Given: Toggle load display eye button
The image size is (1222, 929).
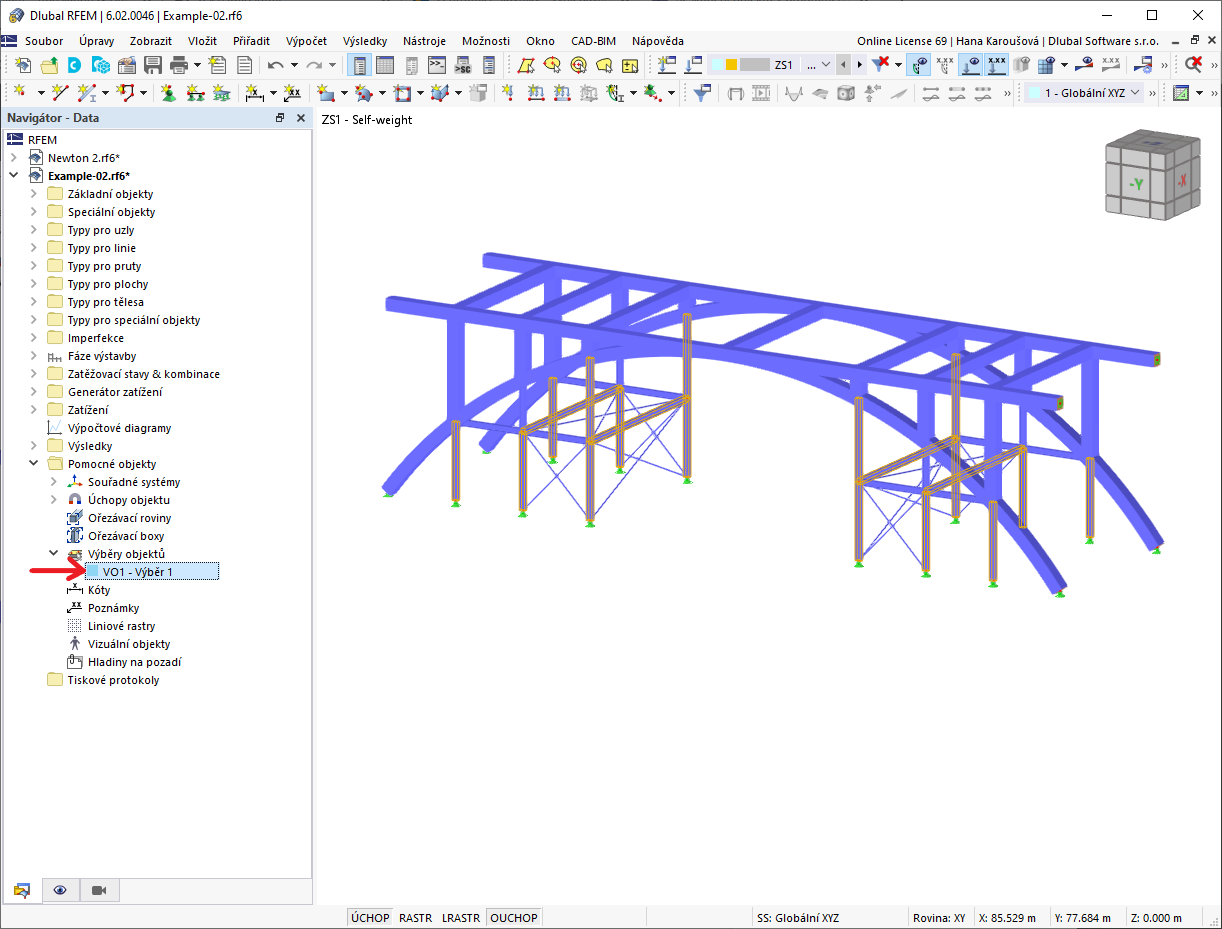Looking at the screenshot, I should 971,65.
